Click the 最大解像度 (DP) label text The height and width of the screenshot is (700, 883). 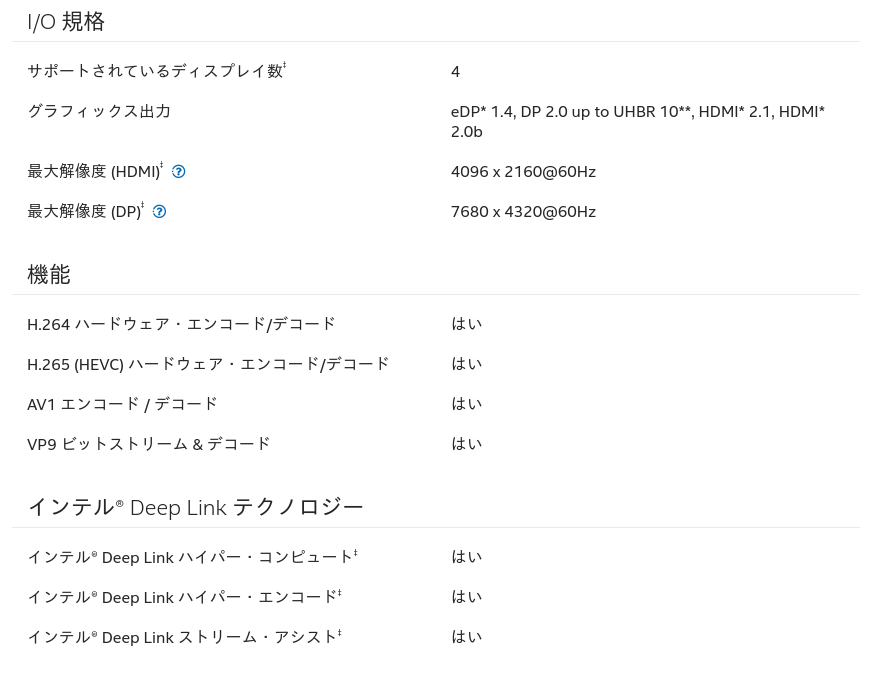point(86,211)
